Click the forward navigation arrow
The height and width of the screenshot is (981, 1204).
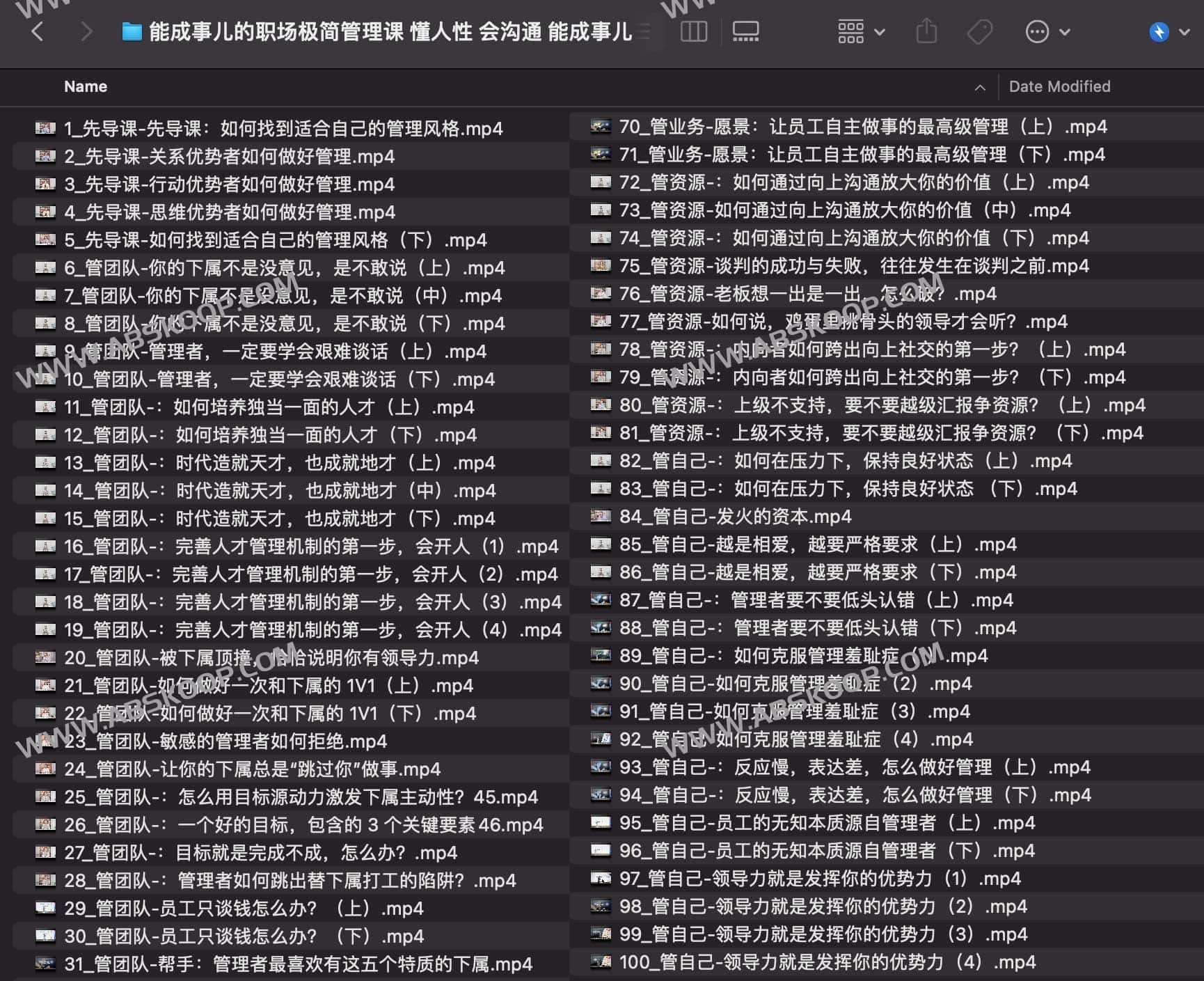[85, 31]
